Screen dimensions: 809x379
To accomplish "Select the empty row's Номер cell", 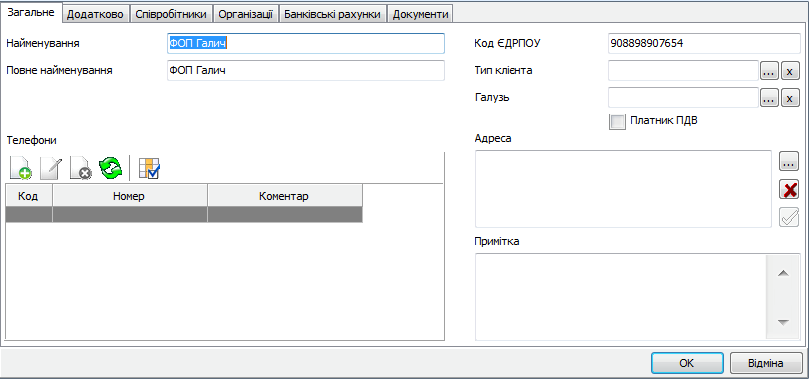I will coord(130,215).
